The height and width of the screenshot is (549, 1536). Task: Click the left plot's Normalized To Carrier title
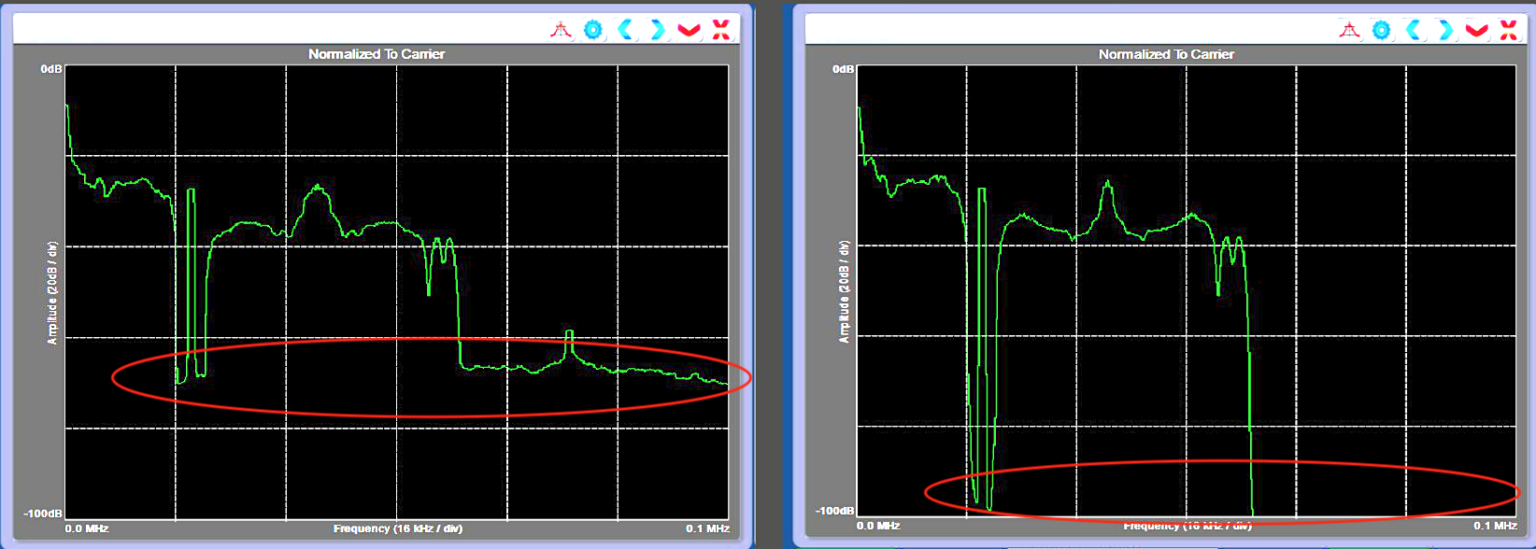click(376, 54)
